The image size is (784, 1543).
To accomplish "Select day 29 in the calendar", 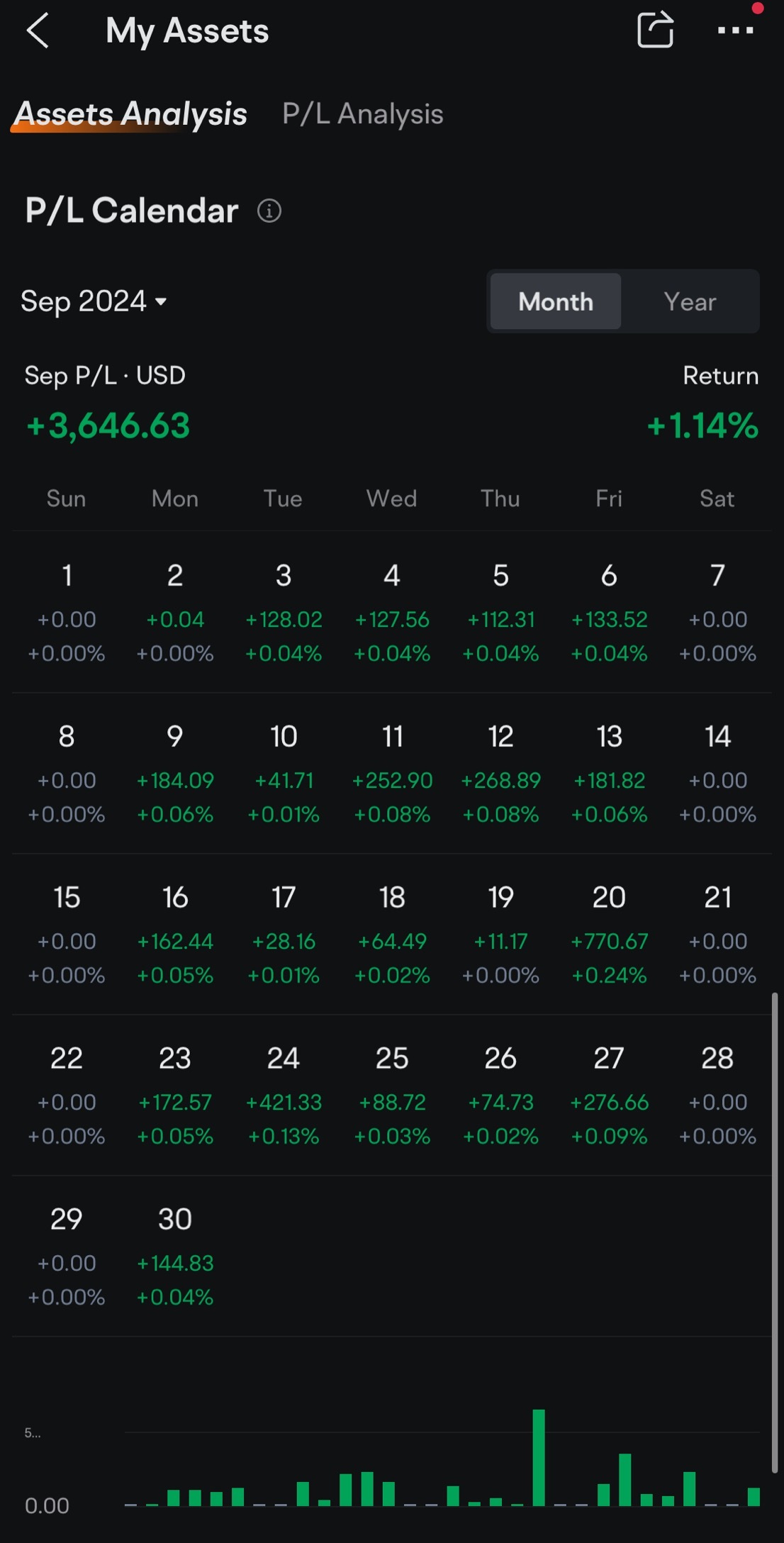I will [x=67, y=1256].
